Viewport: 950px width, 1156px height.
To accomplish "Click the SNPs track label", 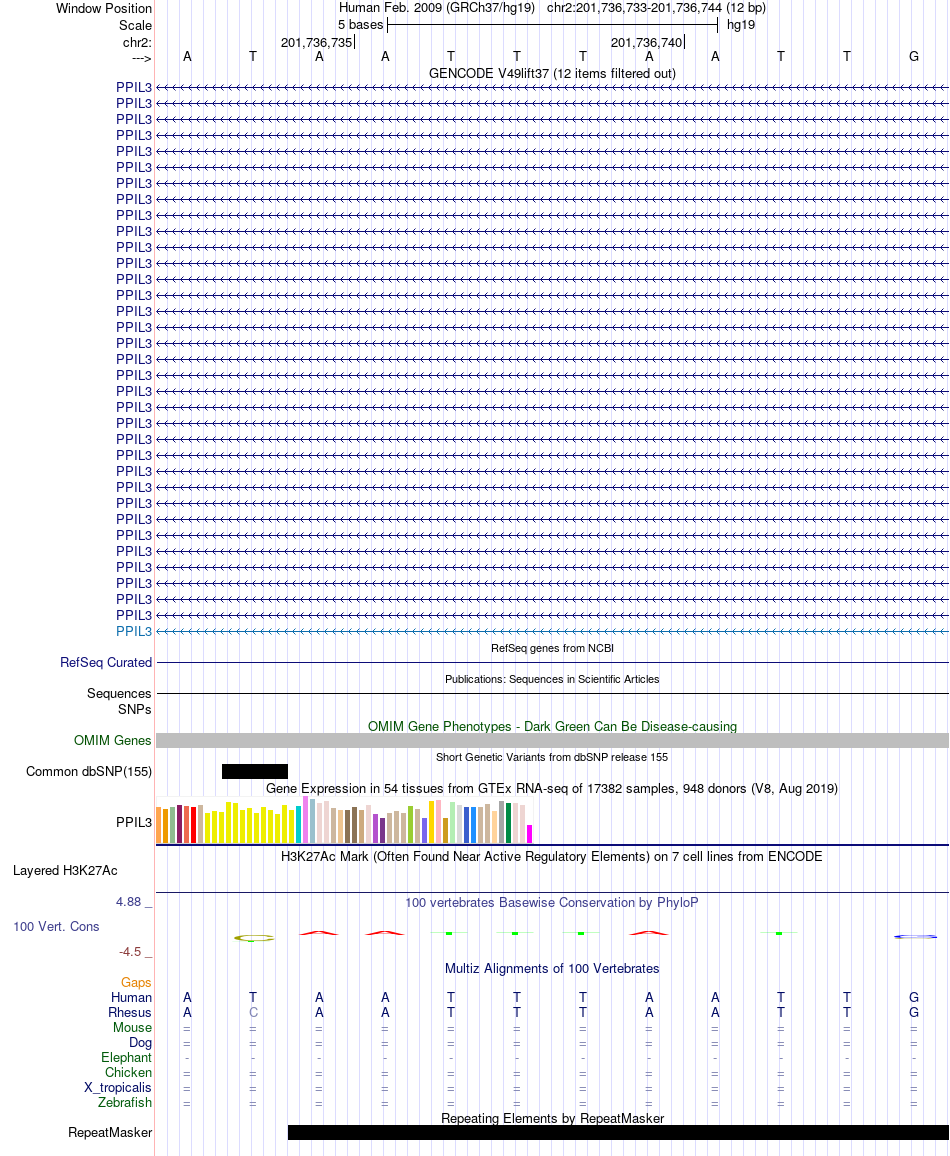I will [134, 709].
